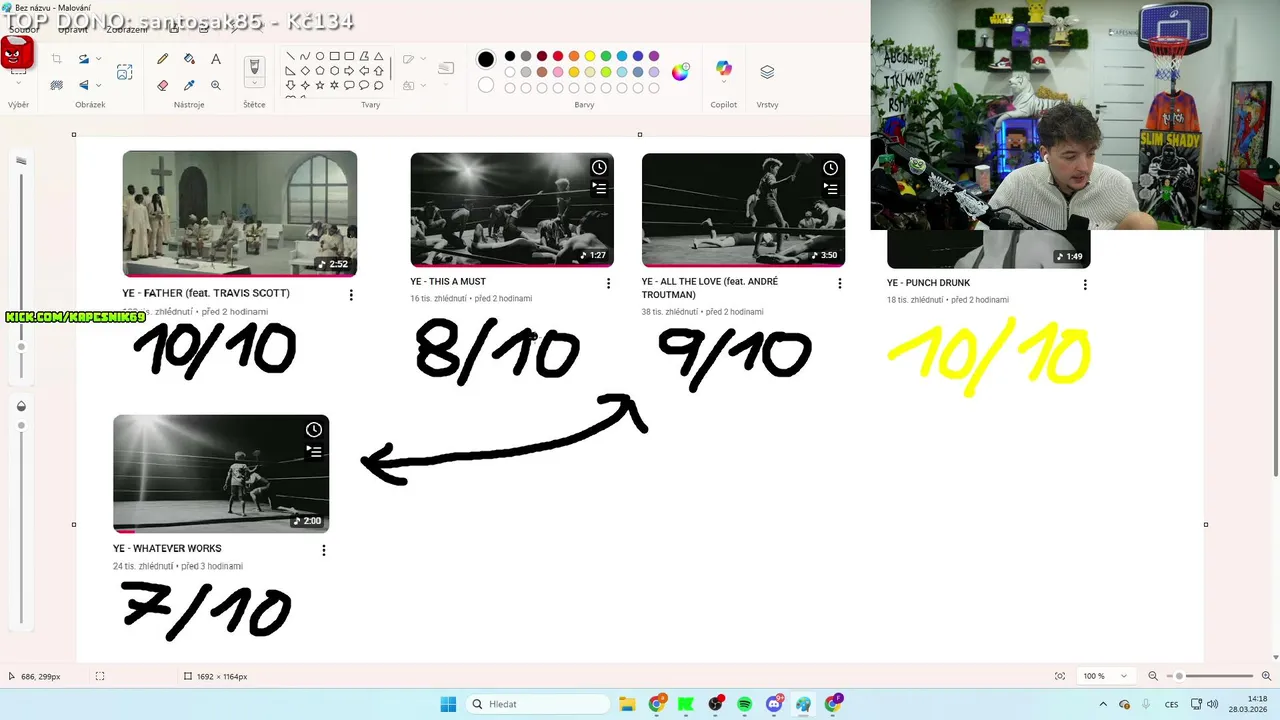Choose the Oval callout shape
Image resolution: width=1280 pixels, height=720 pixels.
click(x=364, y=86)
